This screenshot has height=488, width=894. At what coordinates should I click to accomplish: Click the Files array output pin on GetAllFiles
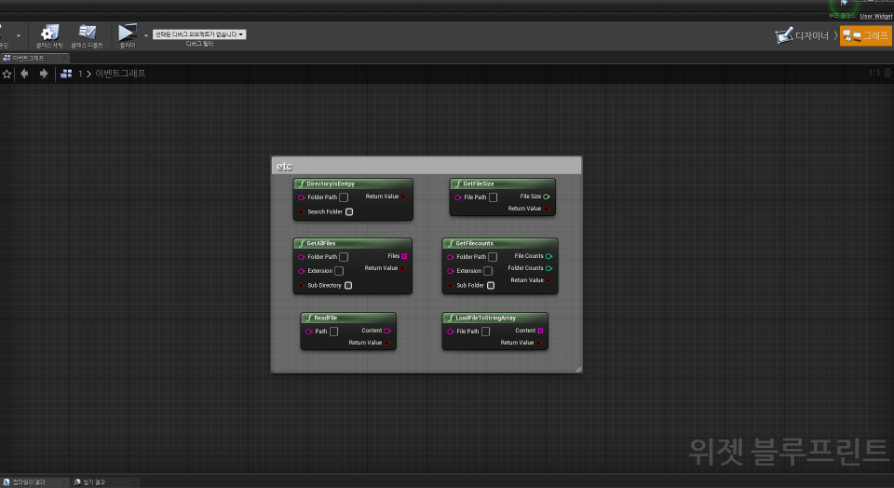404,256
